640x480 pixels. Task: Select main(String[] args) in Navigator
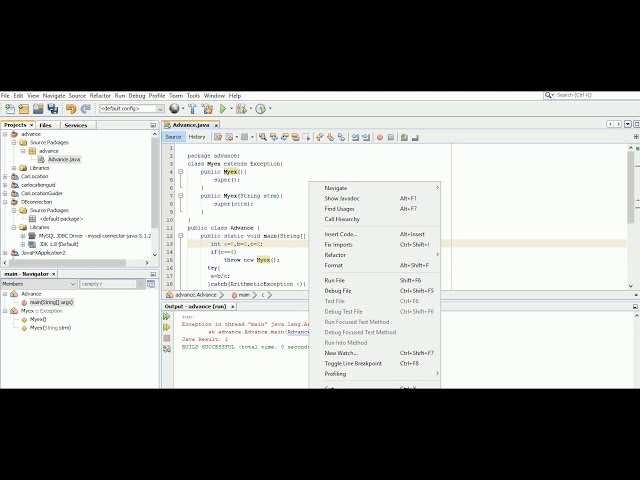click(x=51, y=302)
